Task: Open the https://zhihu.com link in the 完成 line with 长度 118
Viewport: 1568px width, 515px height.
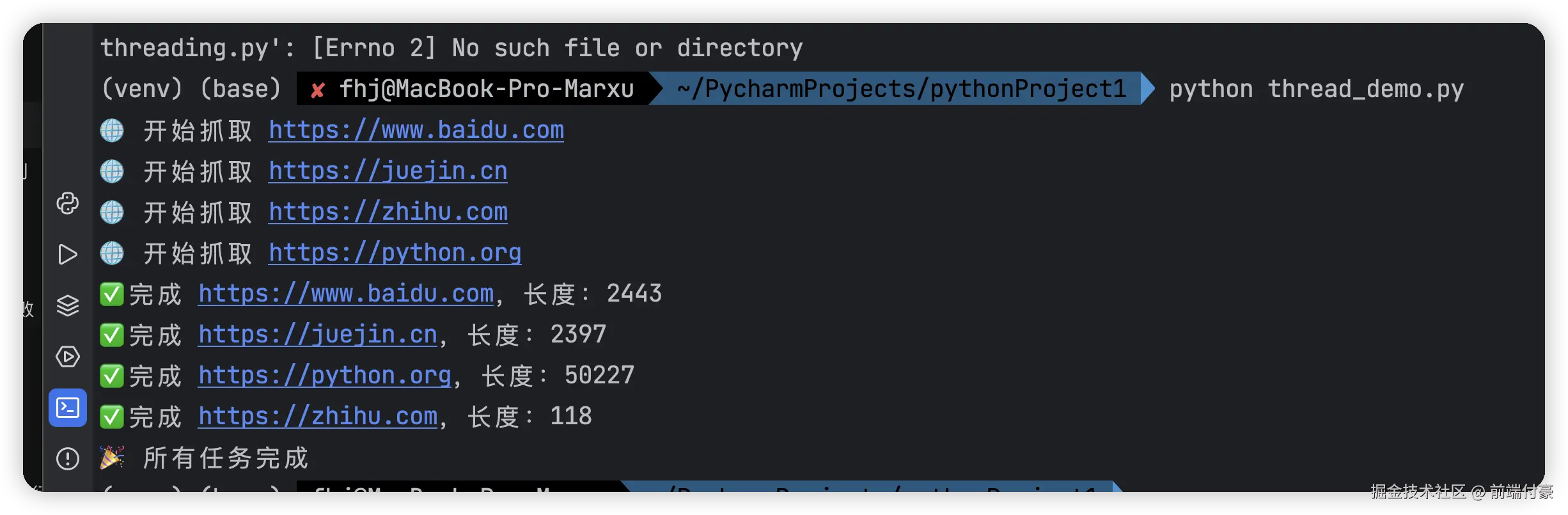Action: pyautogui.click(x=317, y=417)
